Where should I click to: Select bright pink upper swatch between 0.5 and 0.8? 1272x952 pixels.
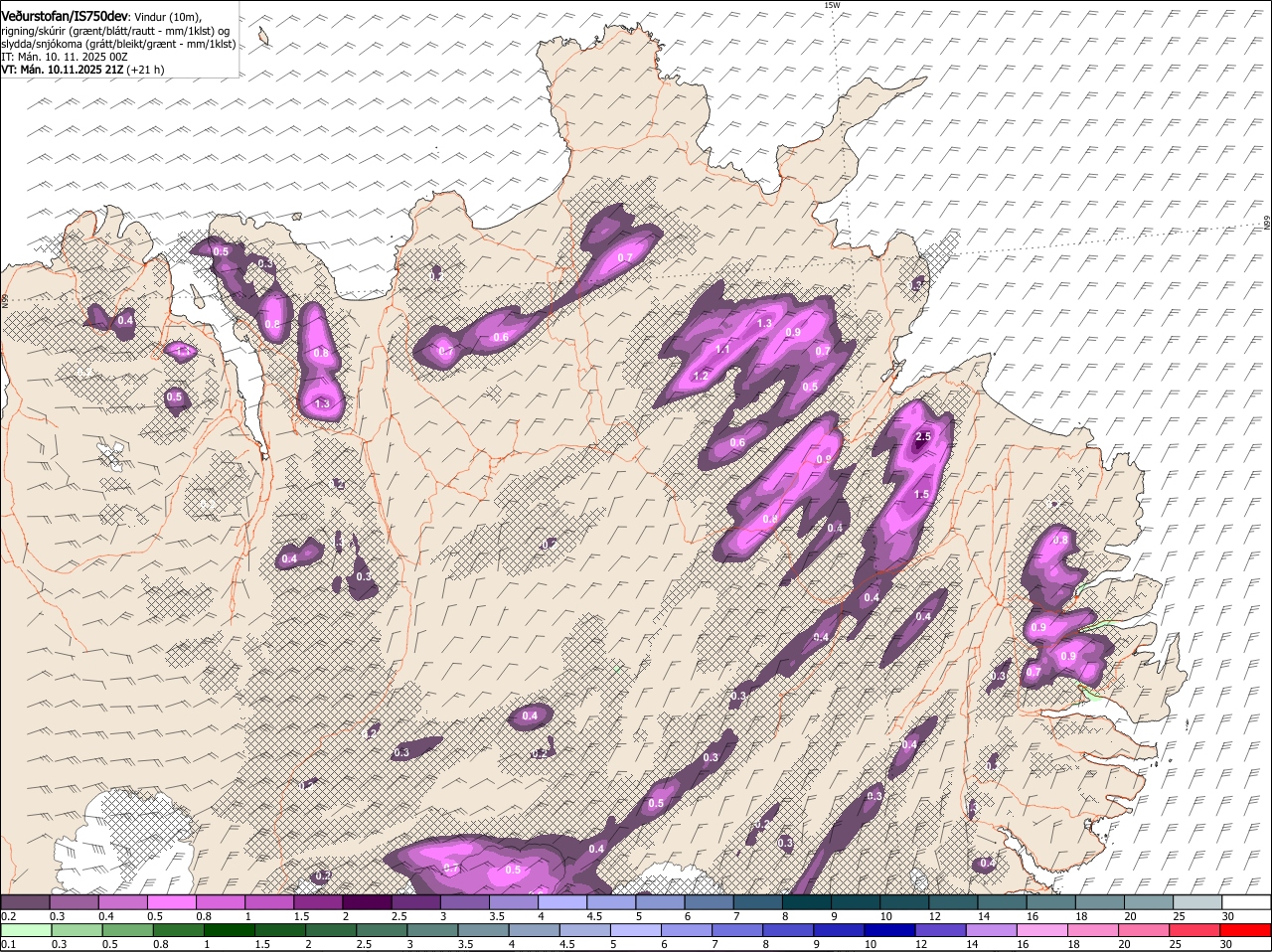click(x=172, y=902)
